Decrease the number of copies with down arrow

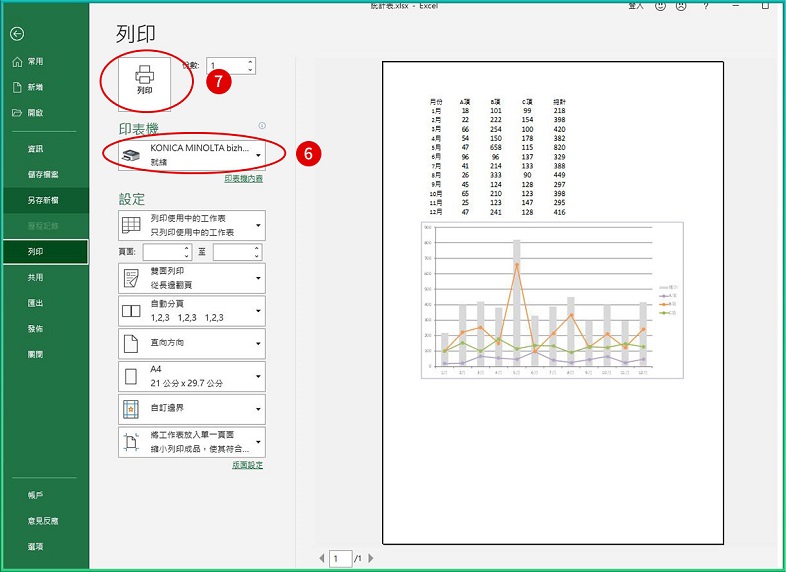tap(251, 70)
